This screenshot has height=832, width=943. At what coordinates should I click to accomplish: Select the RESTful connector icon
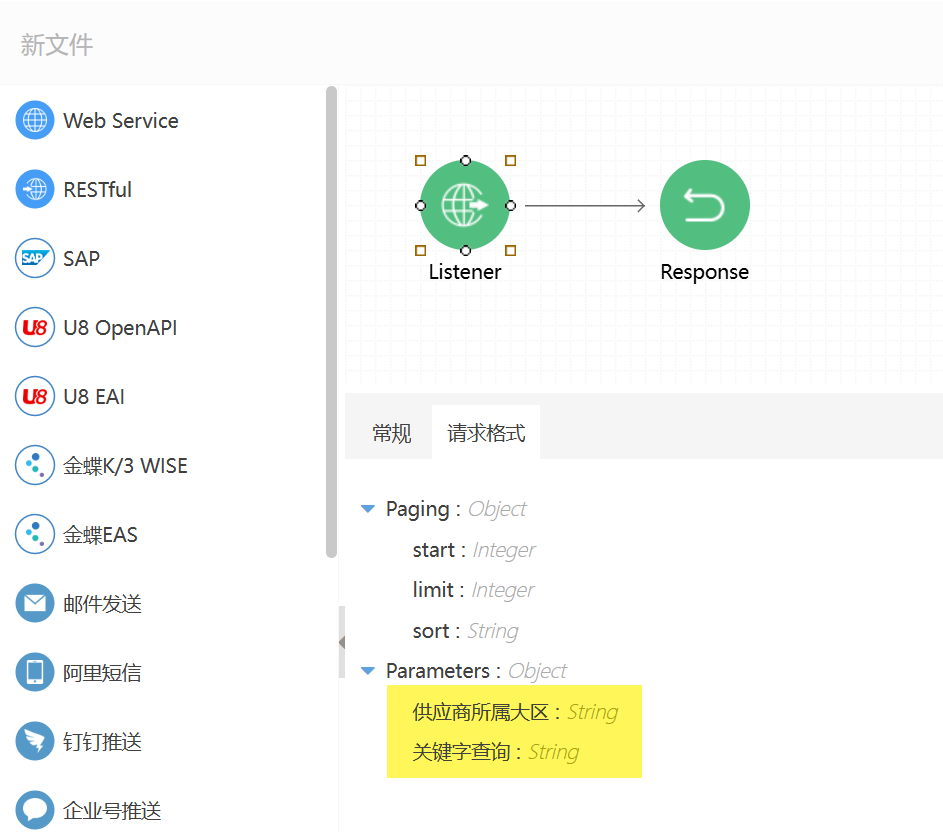[34, 189]
